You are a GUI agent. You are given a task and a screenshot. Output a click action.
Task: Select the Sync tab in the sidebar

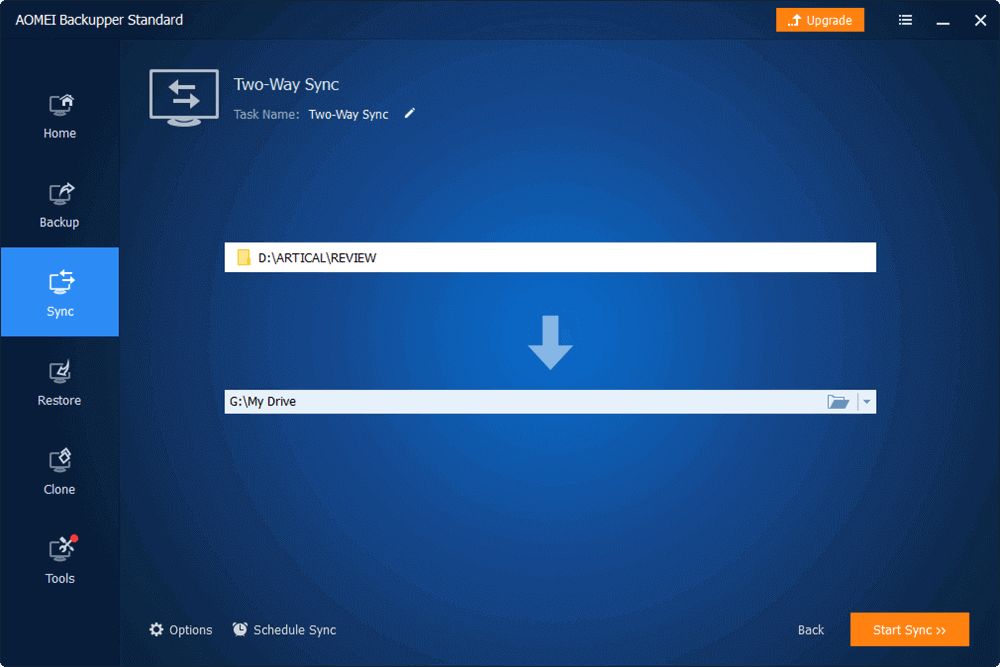(x=59, y=292)
